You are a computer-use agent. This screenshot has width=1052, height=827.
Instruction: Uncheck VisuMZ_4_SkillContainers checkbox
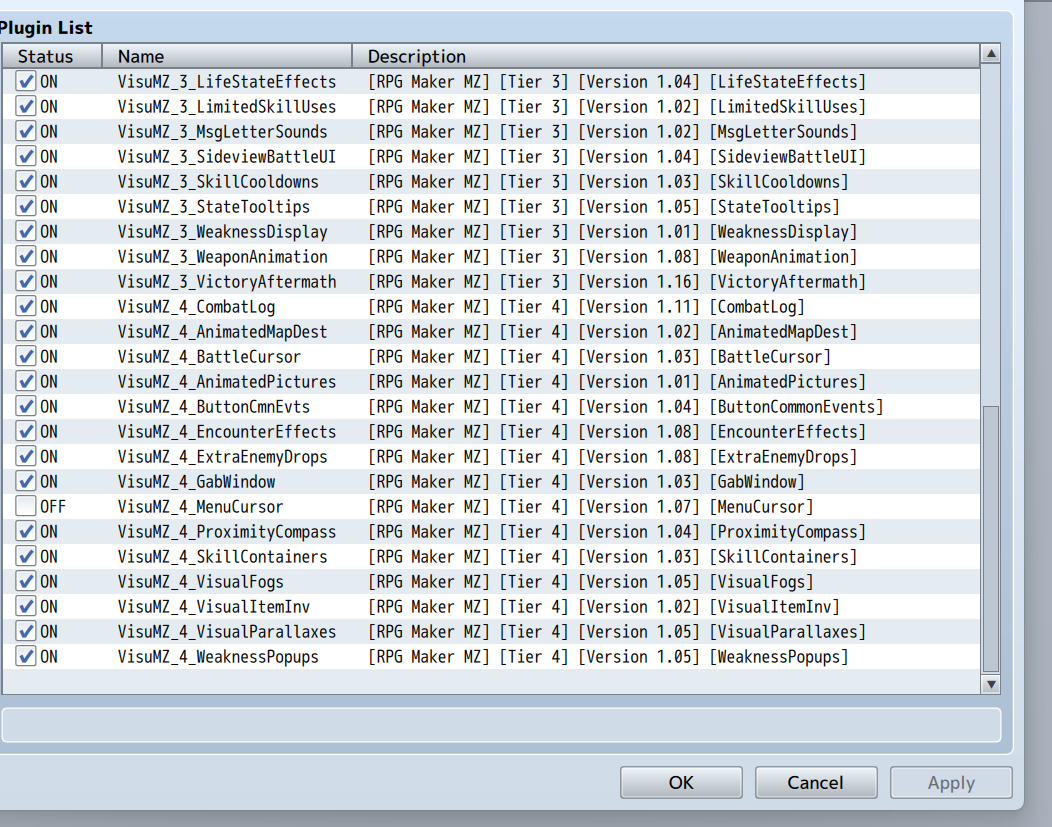pos(26,557)
